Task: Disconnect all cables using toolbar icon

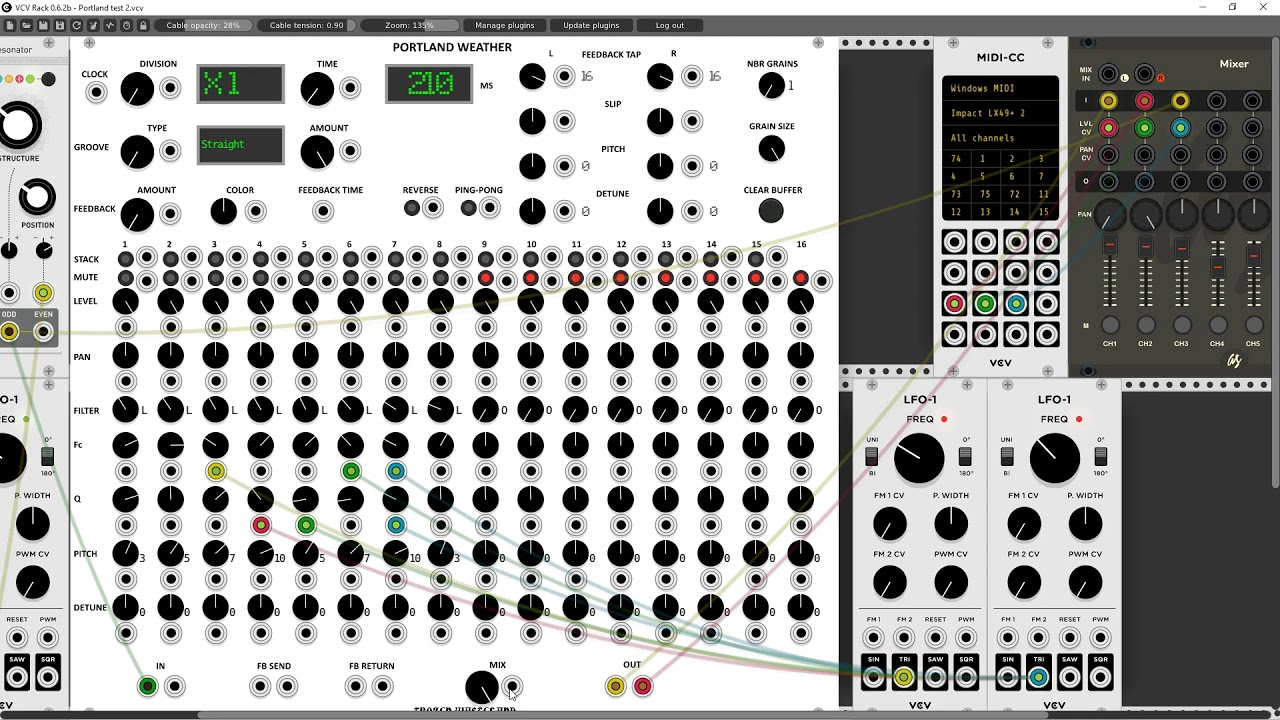Action: click(93, 25)
